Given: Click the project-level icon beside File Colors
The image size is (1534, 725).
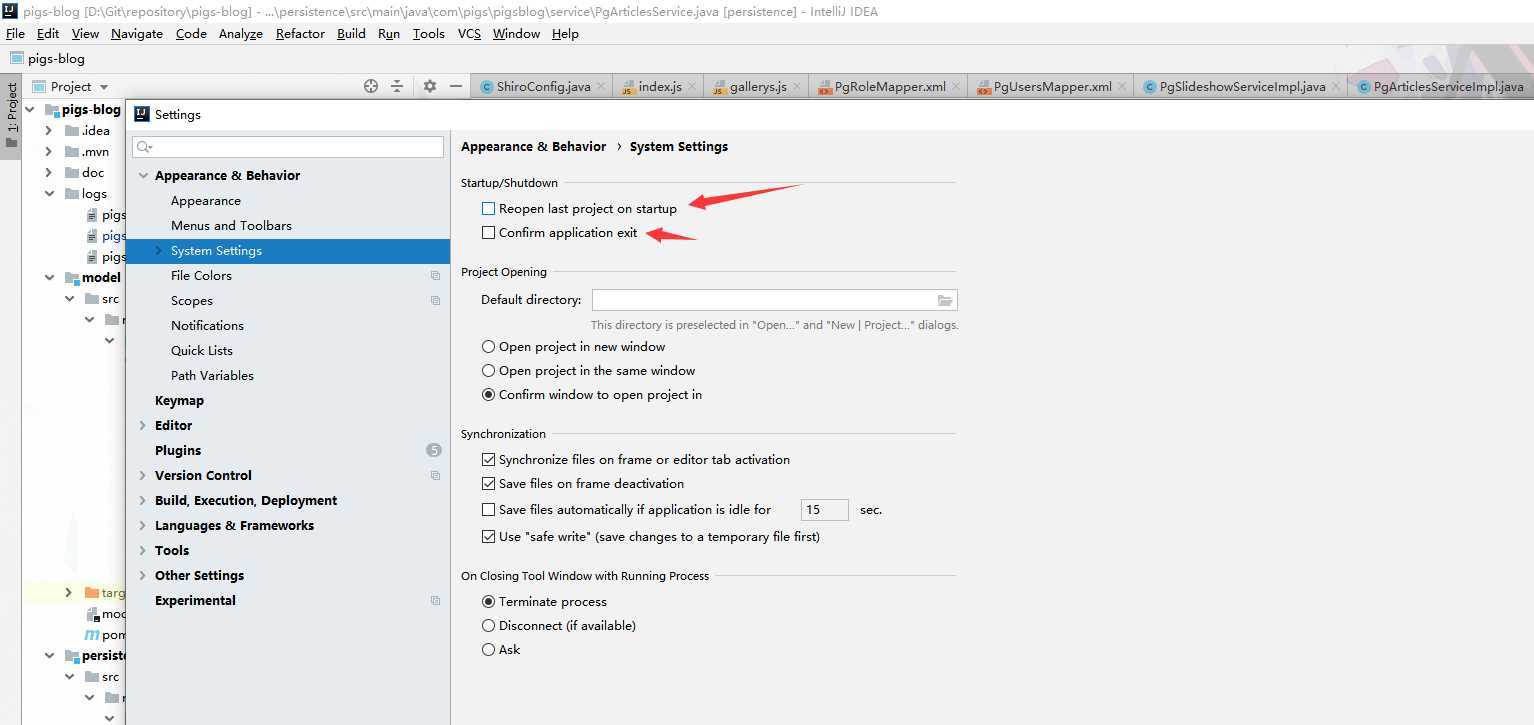Looking at the screenshot, I should coord(435,276).
